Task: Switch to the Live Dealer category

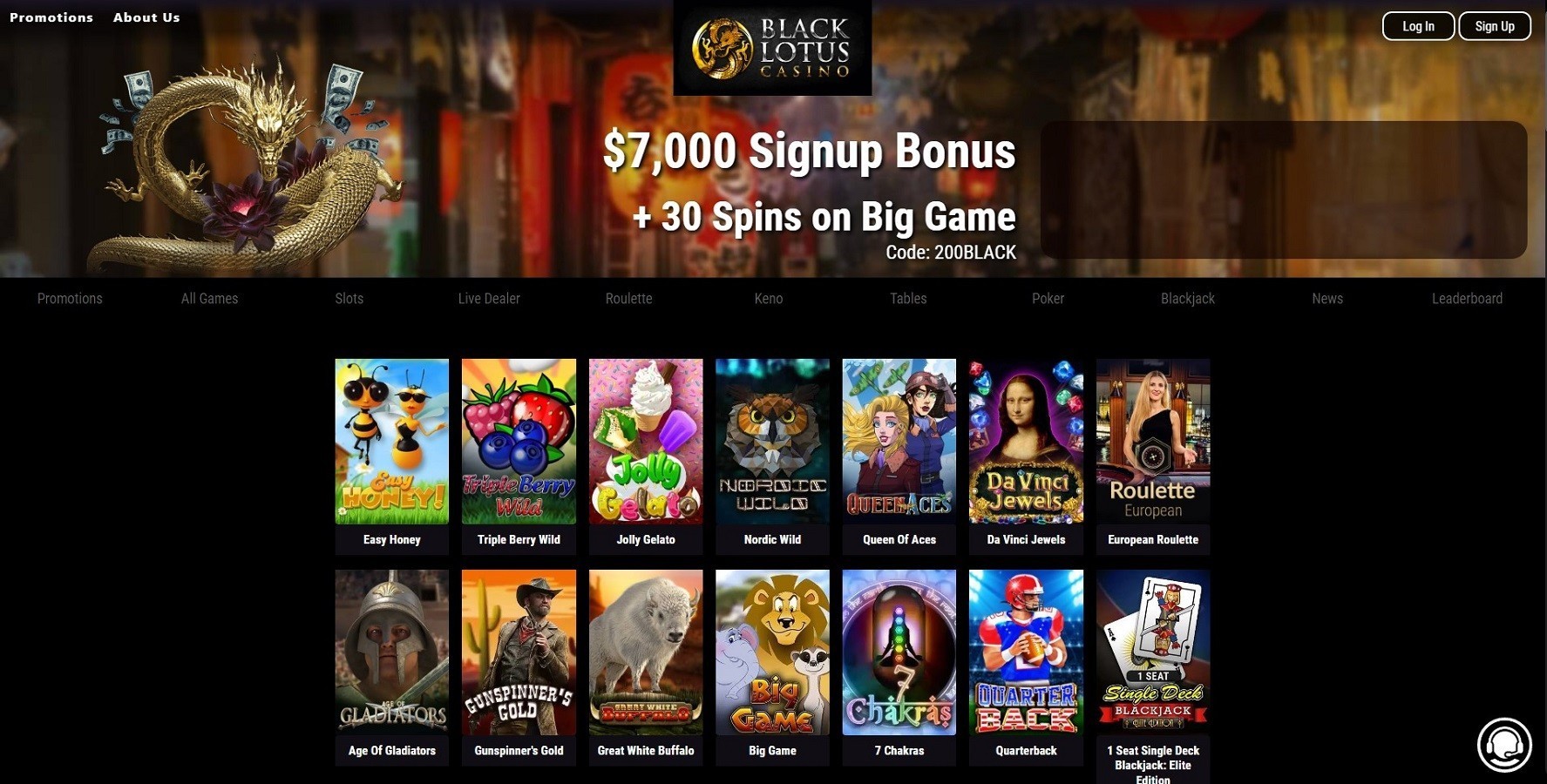Action: point(489,299)
